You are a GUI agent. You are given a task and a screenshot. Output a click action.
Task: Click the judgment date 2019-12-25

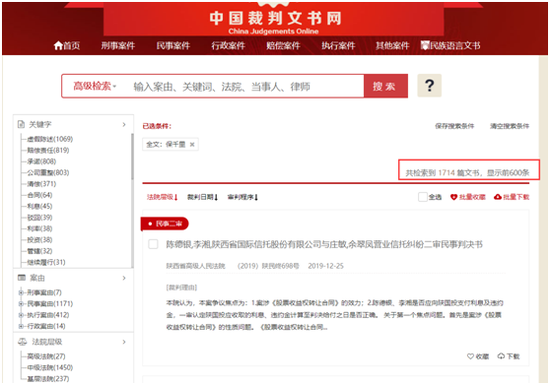coord(326,266)
